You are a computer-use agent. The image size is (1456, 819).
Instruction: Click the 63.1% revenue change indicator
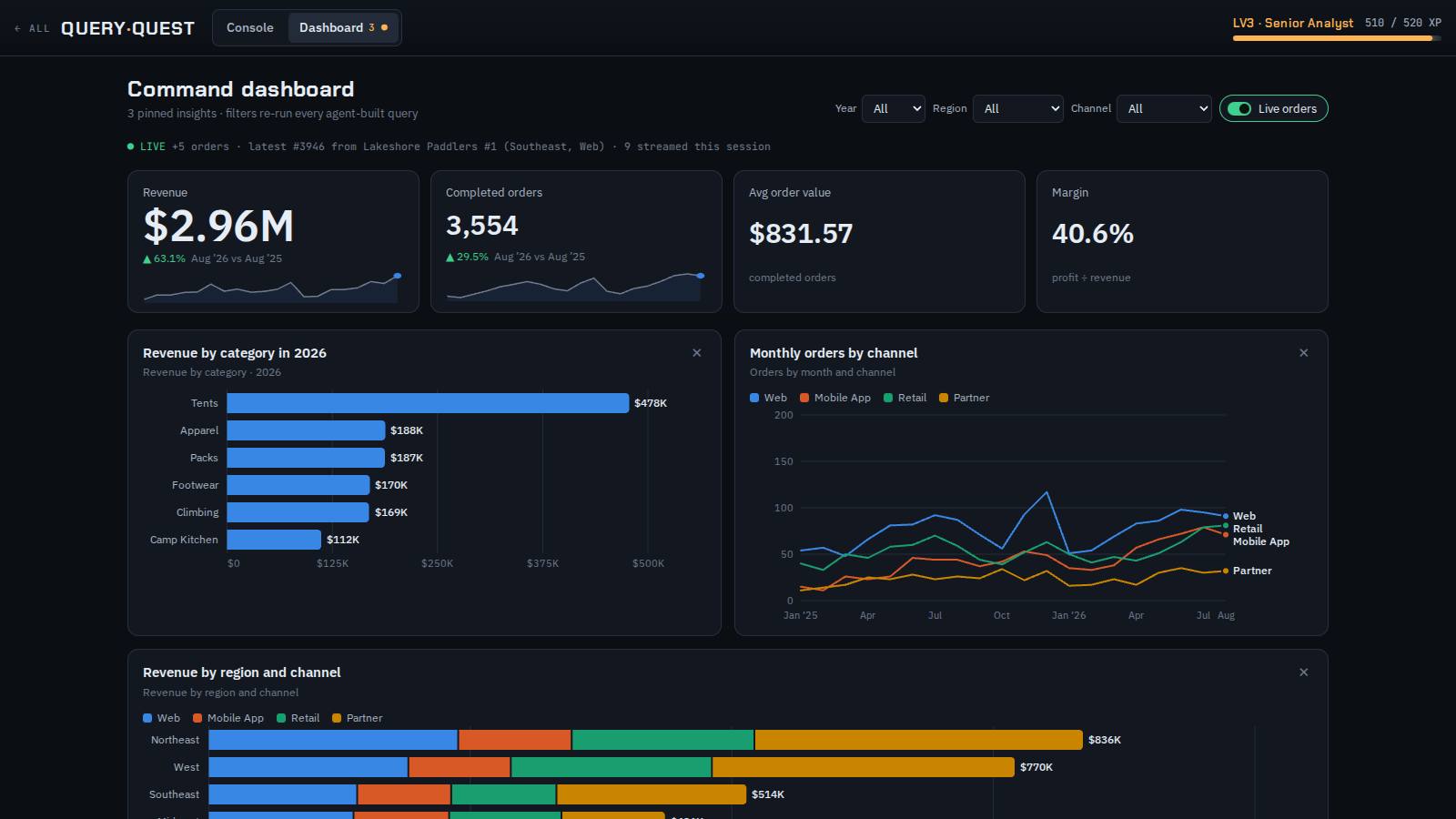164,258
